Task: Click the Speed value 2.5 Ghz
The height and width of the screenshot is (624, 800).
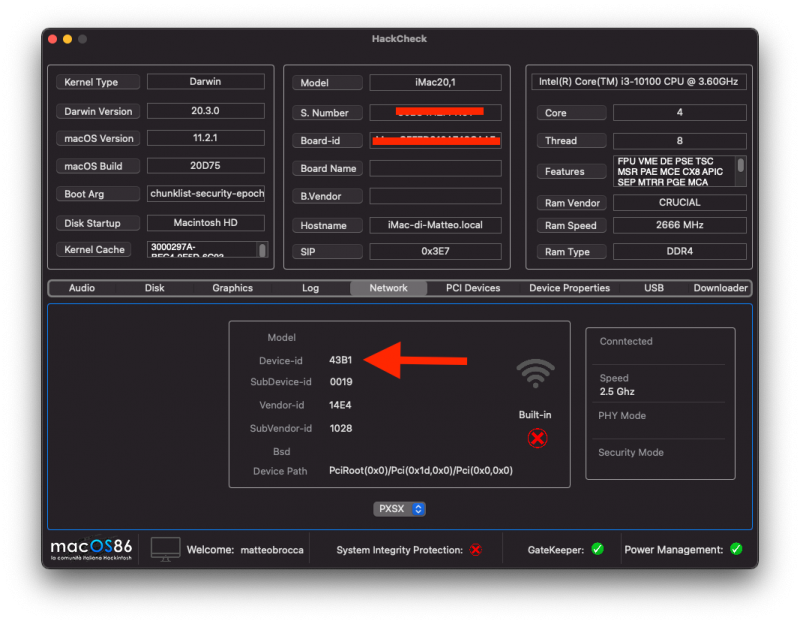Action: pos(617,392)
